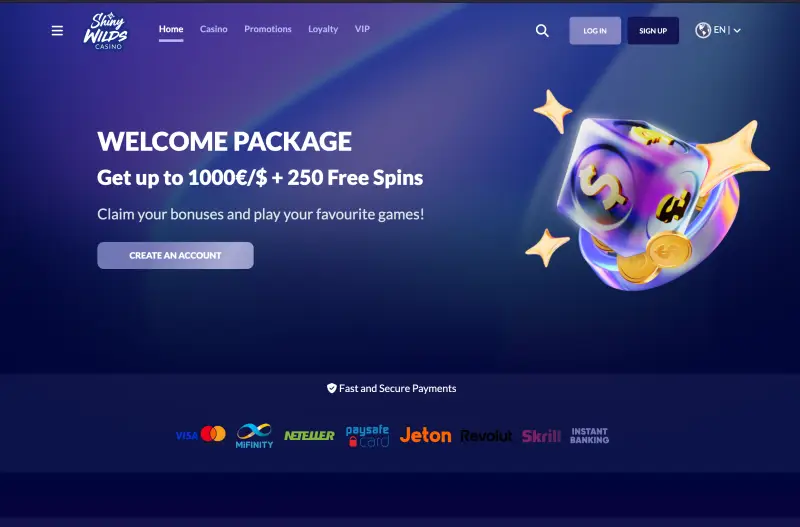Navigate to the Loyalty section
This screenshot has width=800, height=527.
coord(323,29)
